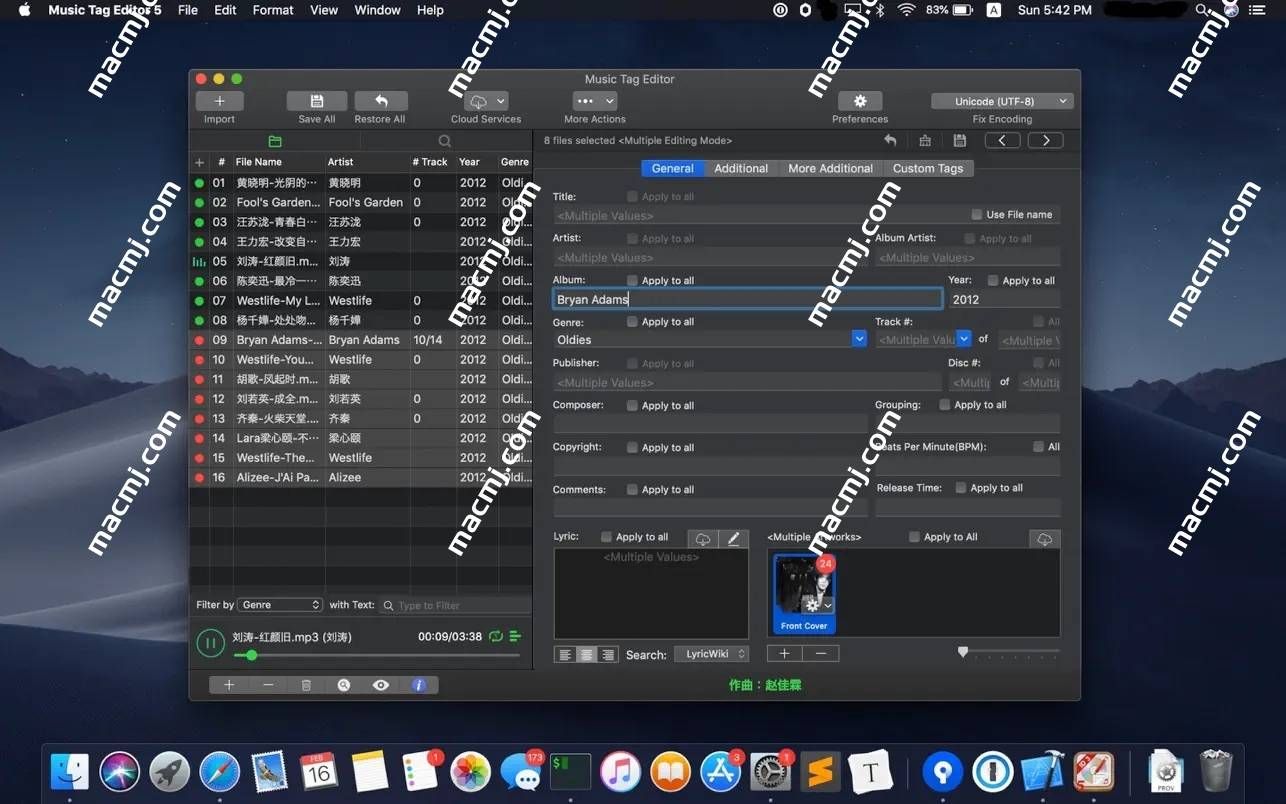1286x804 pixels.
Task: Open the LyricWiki search source dropdown
Action: click(x=711, y=654)
